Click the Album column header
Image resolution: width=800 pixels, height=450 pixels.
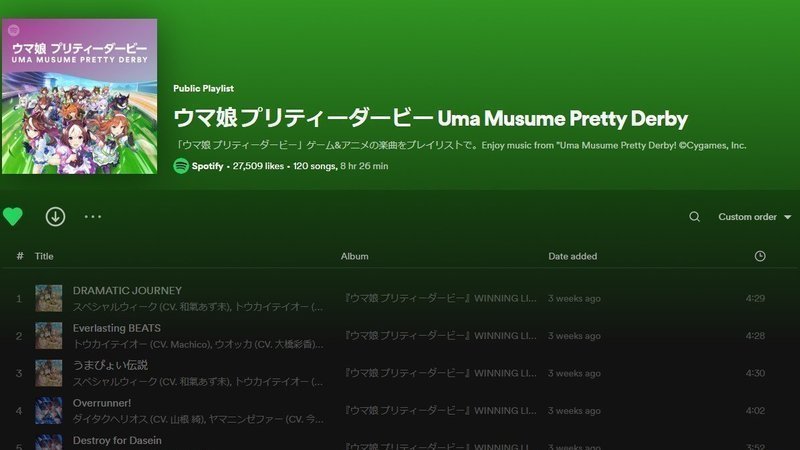(354, 256)
